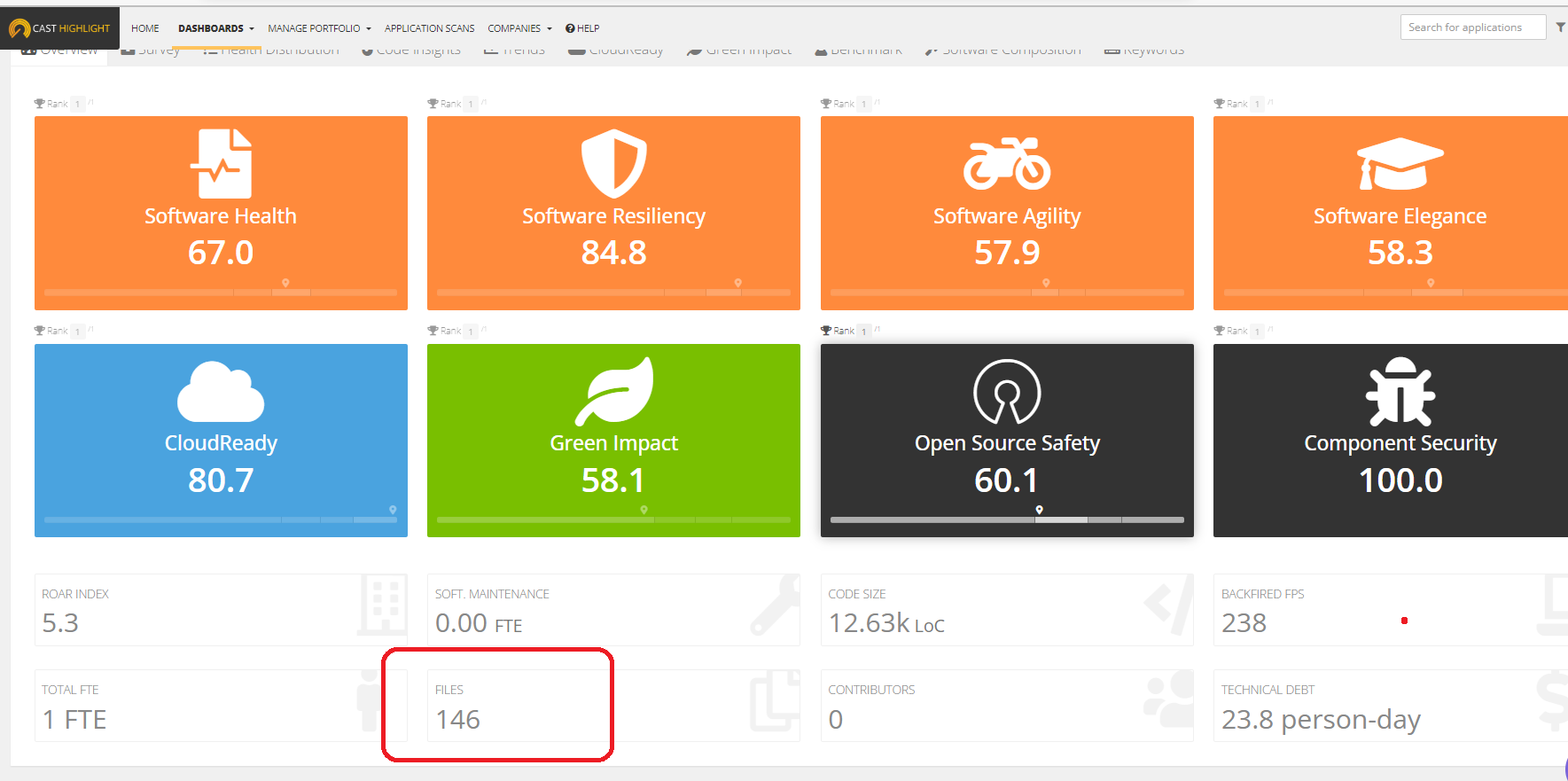This screenshot has width=1568, height=781.
Task: Click the Software Health score bar marker
Action: (x=285, y=283)
